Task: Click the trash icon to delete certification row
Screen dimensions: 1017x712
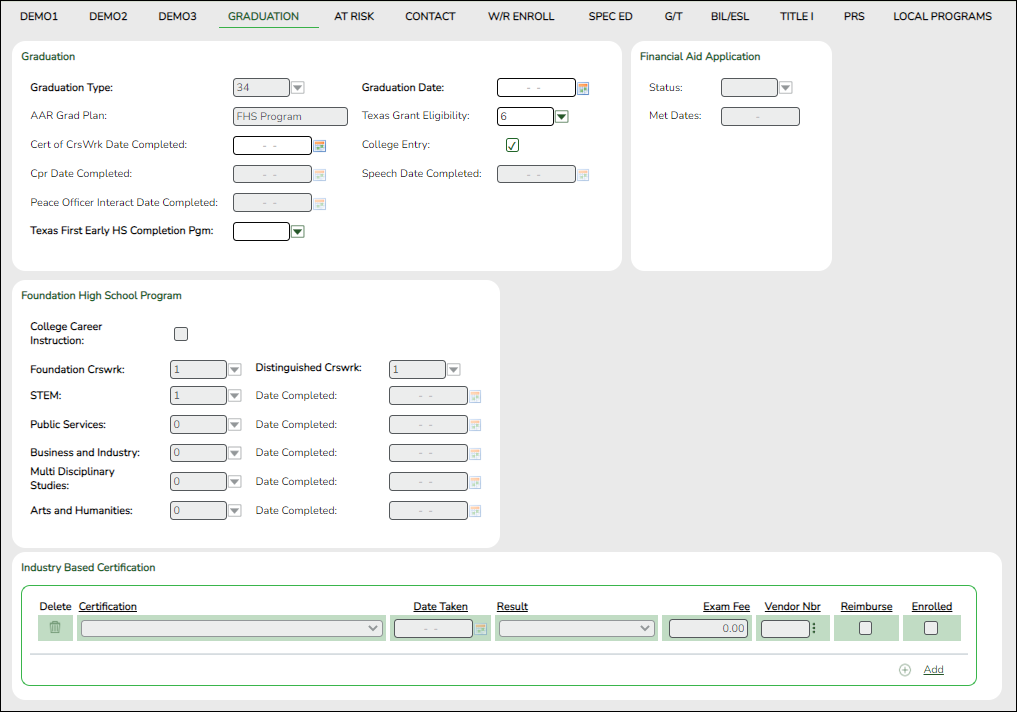Action: (54, 628)
